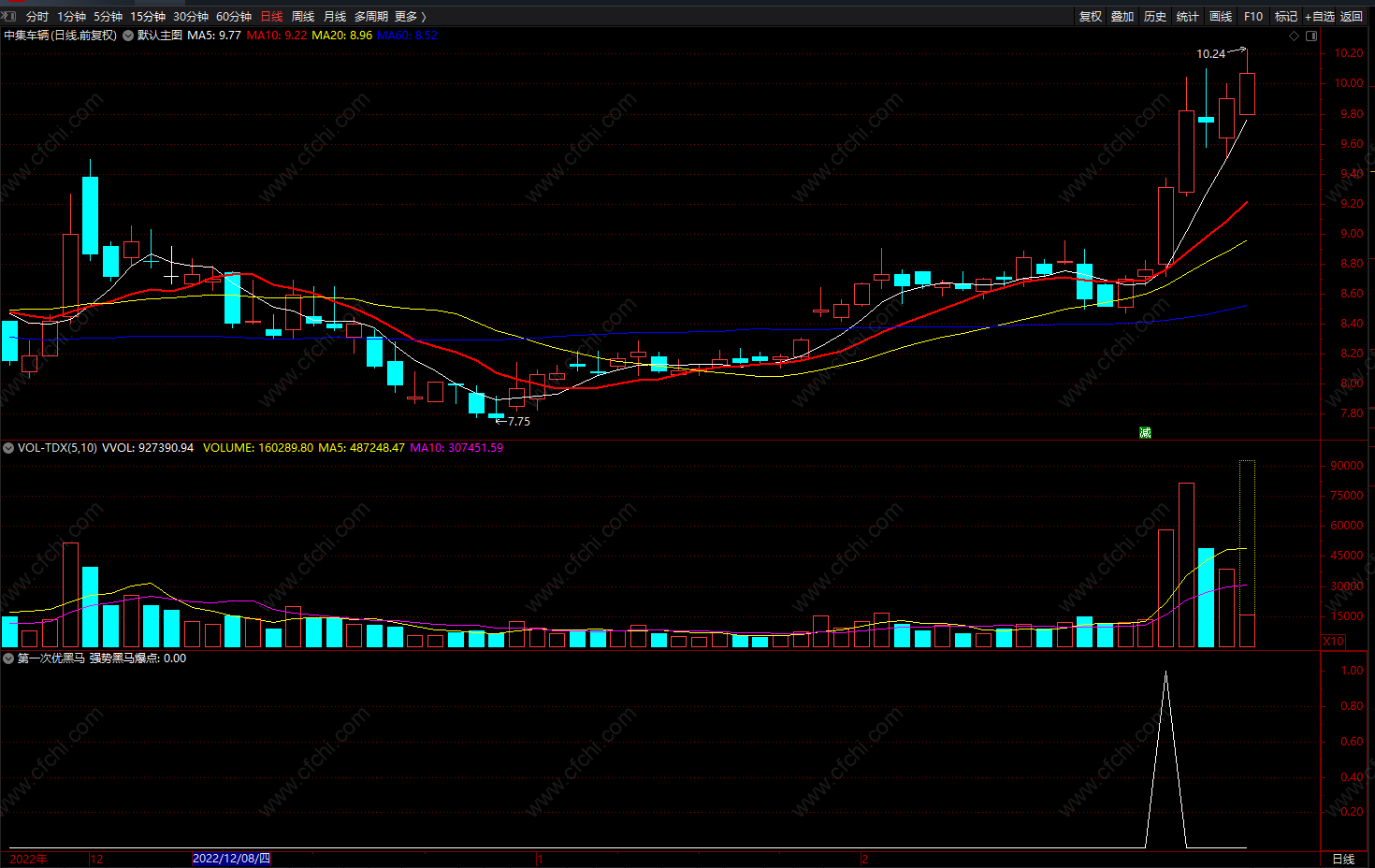This screenshot has width=1375, height=868.
Task: Switch to 30分钟 period tab
Action: (x=191, y=17)
